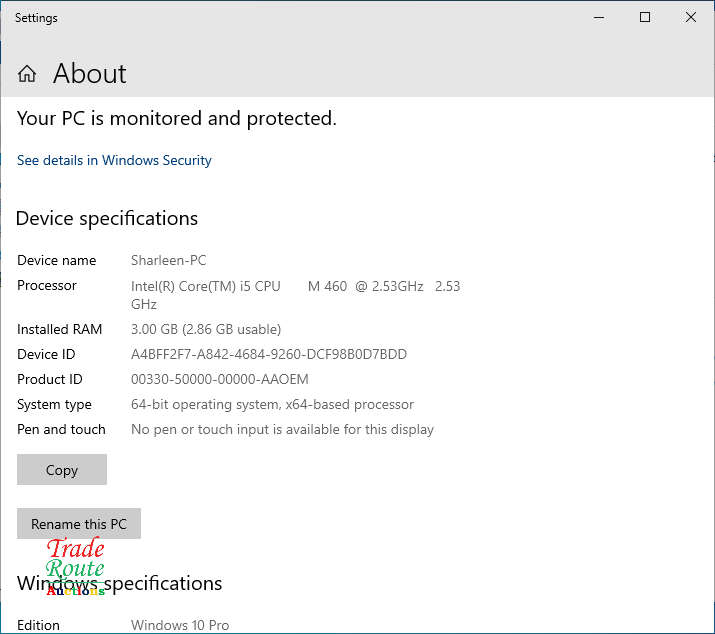
Task: Click the Trade Route Auctions watermark logo
Action: click(x=75, y=568)
